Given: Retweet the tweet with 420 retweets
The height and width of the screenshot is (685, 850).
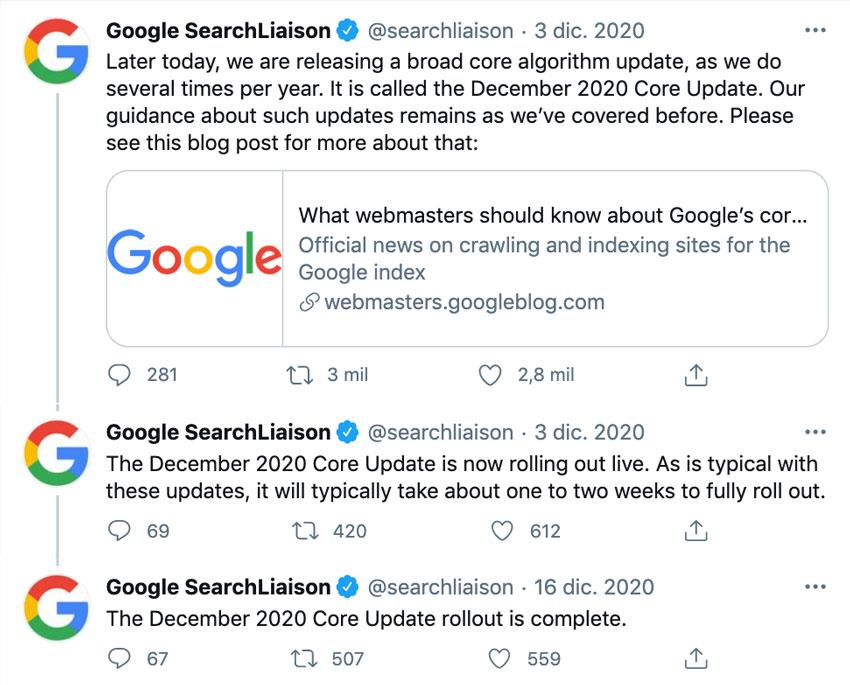Looking at the screenshot, I should pos(306,531).
